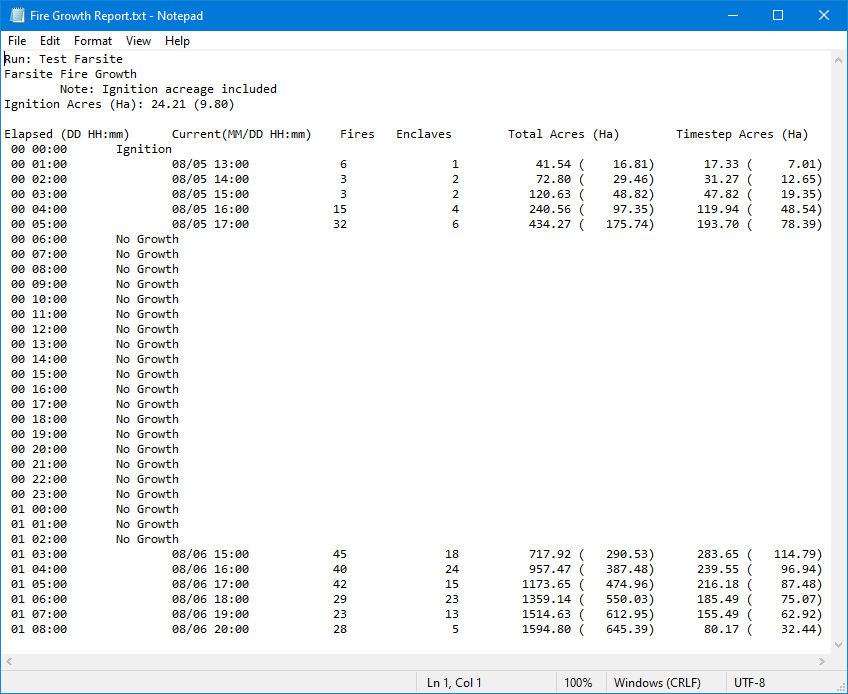Click the 'Fires' column header
848x694 pixels.
tap(357, 134)
